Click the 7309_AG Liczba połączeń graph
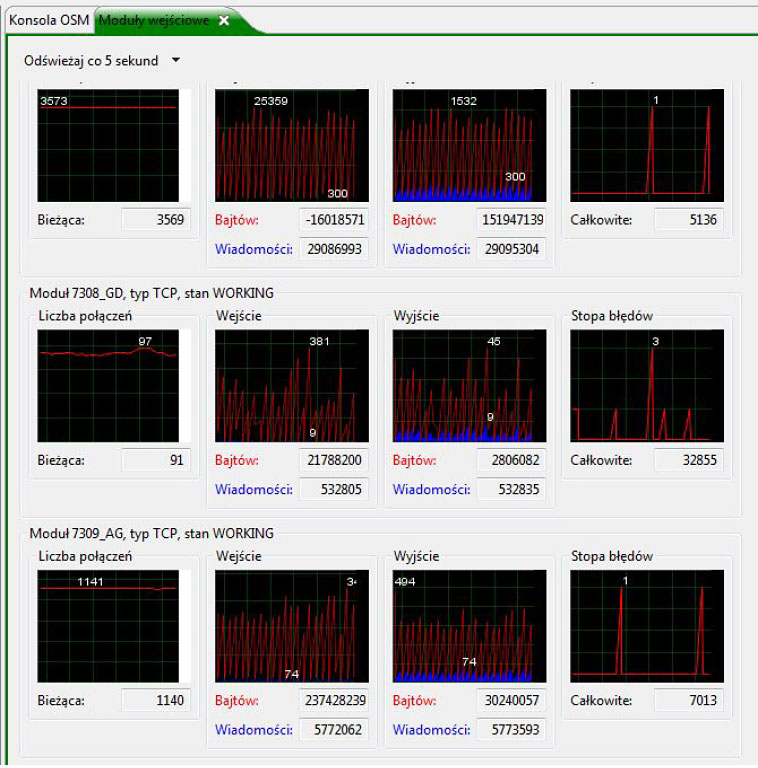Screen dimensions: 758x768 tap(108, 626)
